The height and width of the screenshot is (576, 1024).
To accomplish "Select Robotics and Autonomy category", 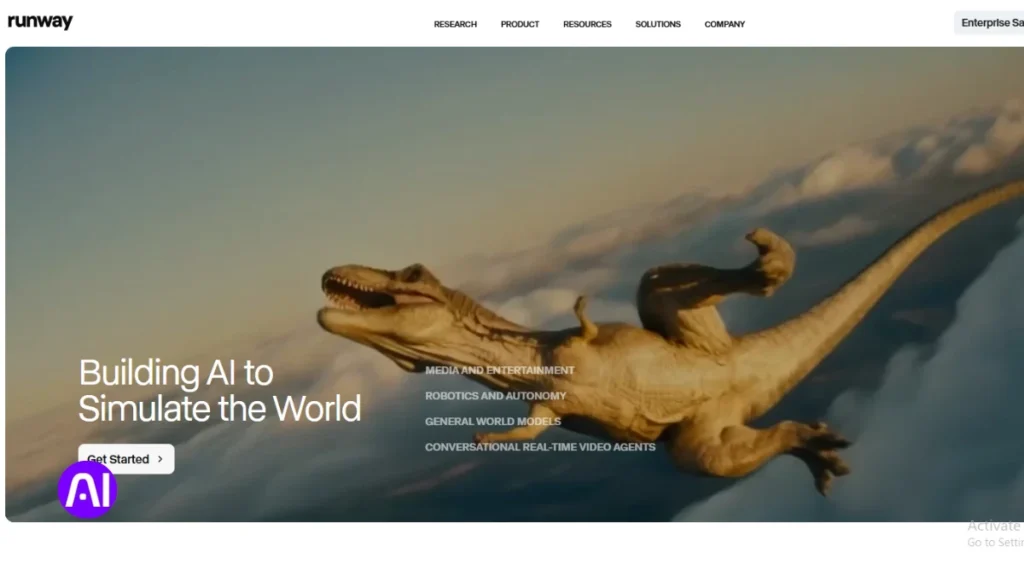I will [495, 396].
